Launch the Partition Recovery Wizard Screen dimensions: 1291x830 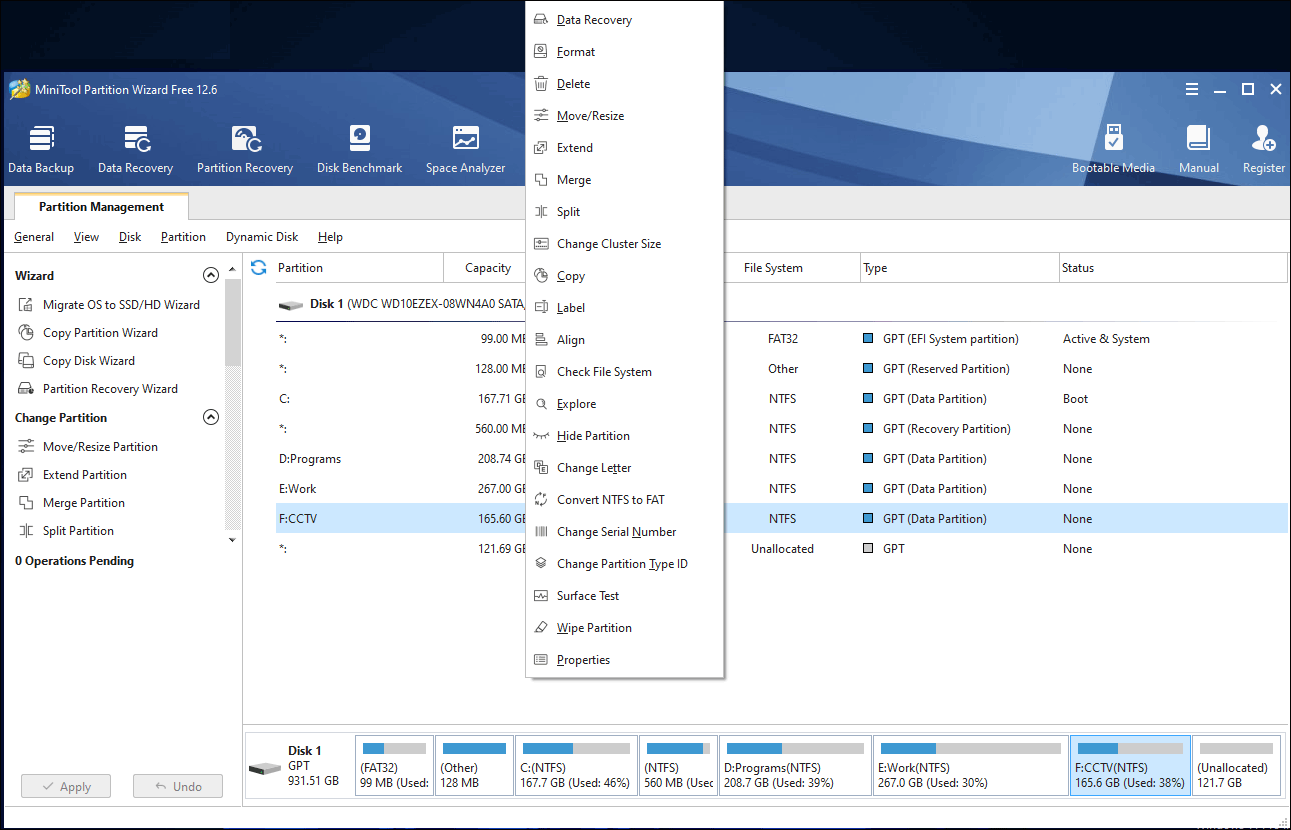pos(98,389)
